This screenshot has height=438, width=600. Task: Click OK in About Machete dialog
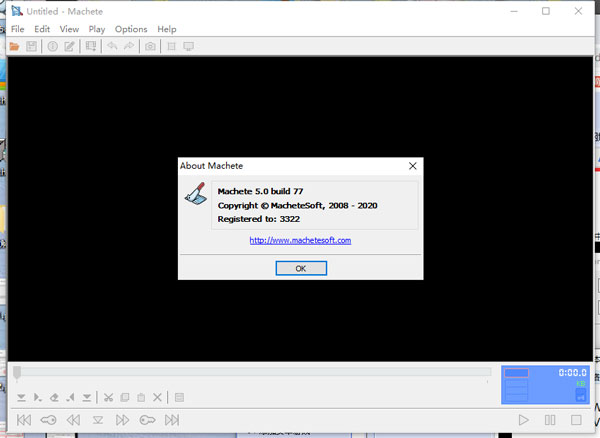[x=301, y=268]
